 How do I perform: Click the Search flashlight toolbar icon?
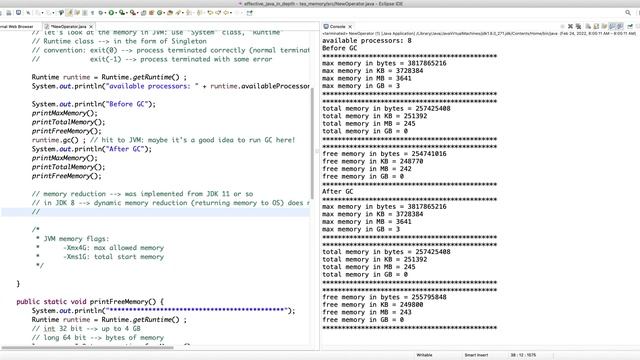pos(178,13)
